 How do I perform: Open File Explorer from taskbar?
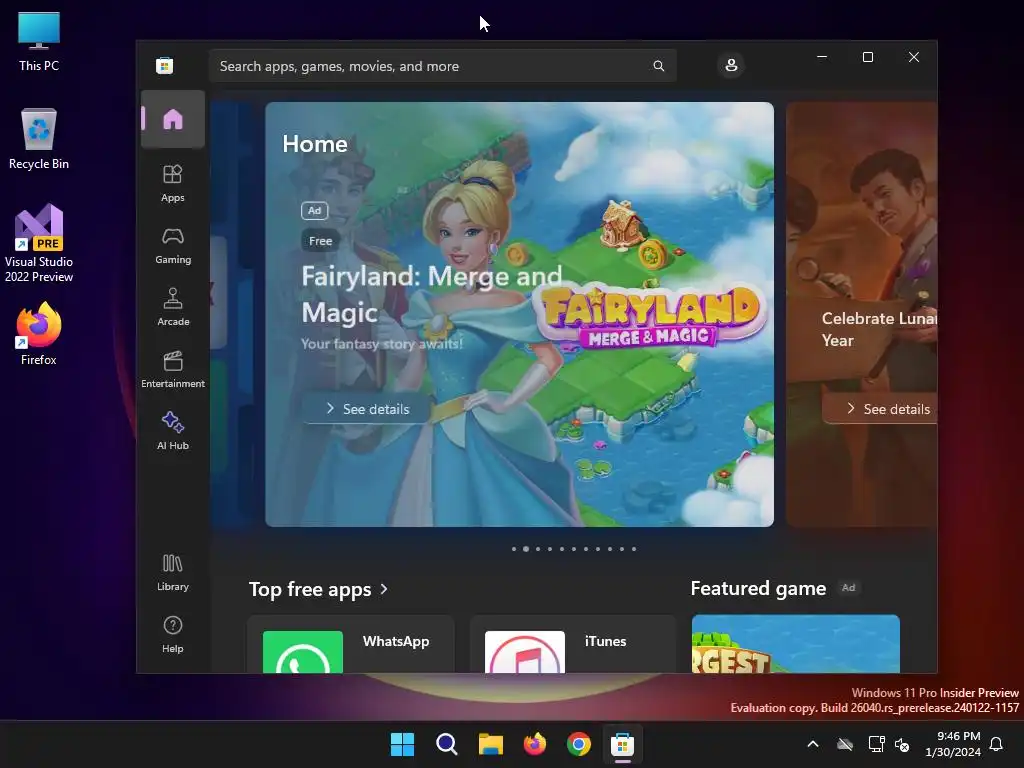click(x=490, y=744)
